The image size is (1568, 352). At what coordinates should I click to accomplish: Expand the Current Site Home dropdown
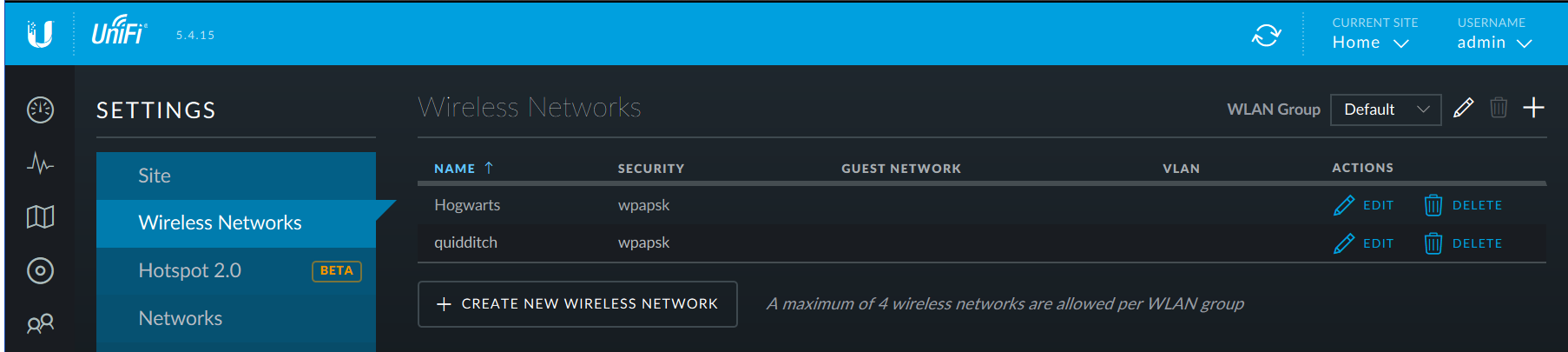[x=1370, y=43]
